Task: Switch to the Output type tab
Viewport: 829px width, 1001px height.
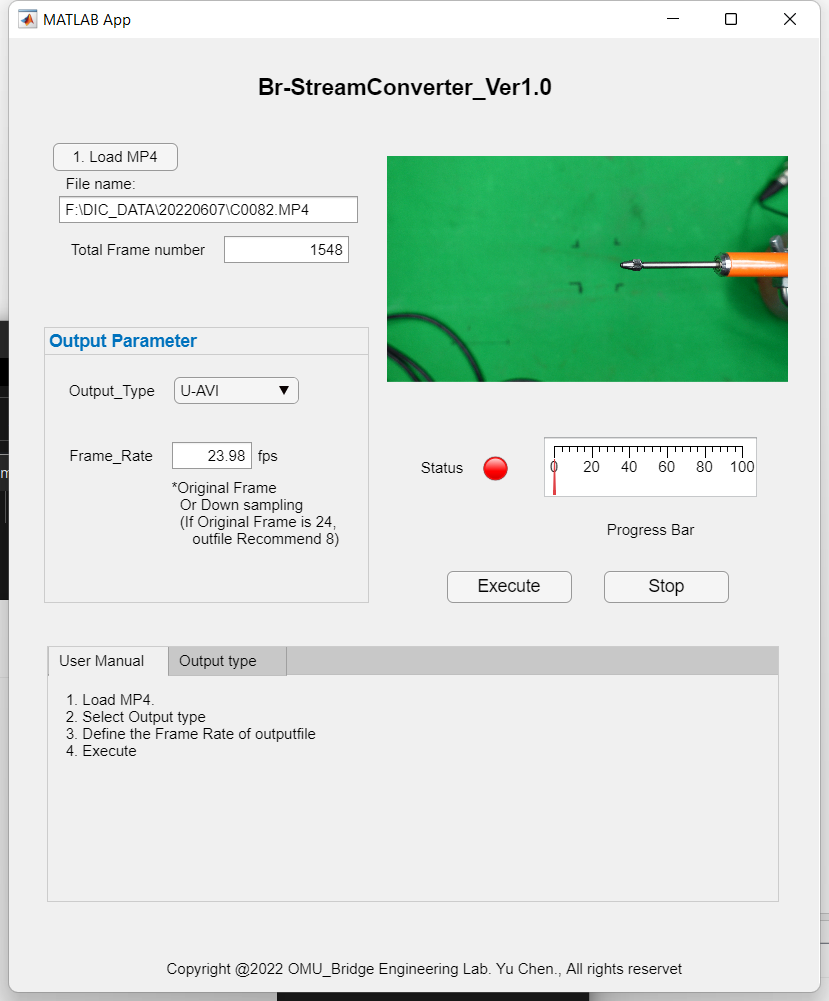Action: 218,661
